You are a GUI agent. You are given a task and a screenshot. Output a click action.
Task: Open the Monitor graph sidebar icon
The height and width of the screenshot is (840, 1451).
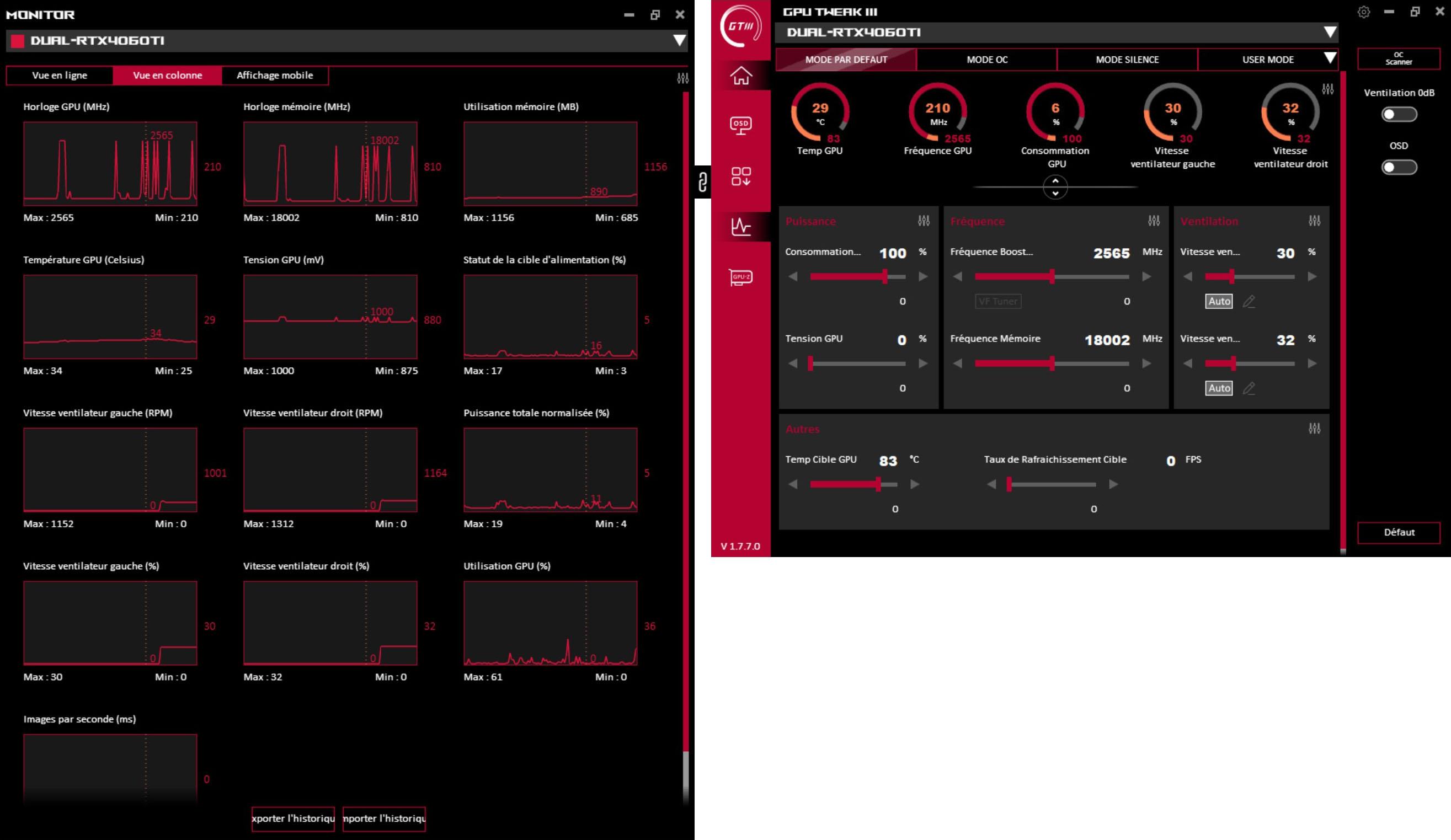(740, 226)
